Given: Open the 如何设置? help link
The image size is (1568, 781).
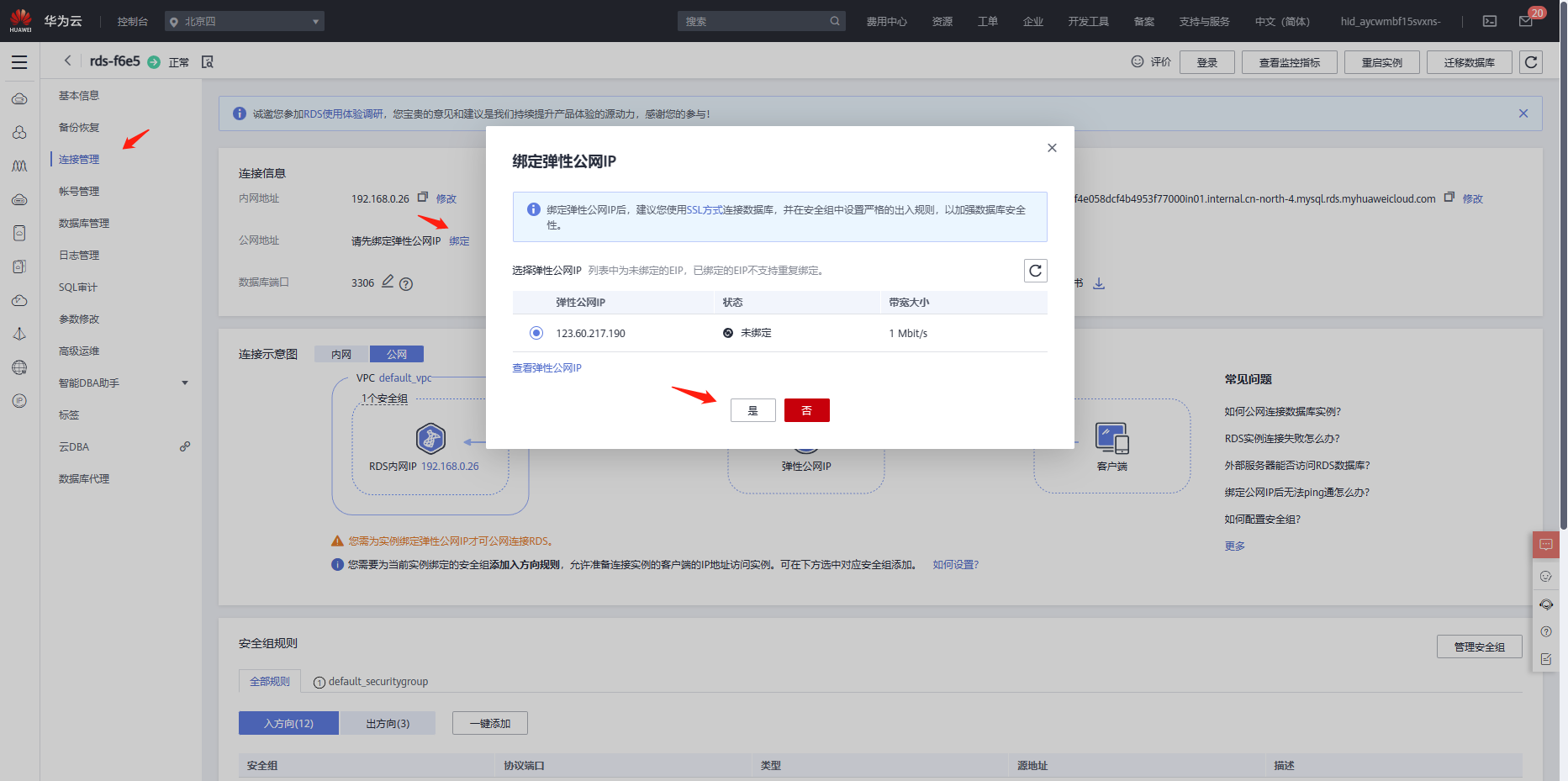Looking at the screenshot, I should point(956,565).
